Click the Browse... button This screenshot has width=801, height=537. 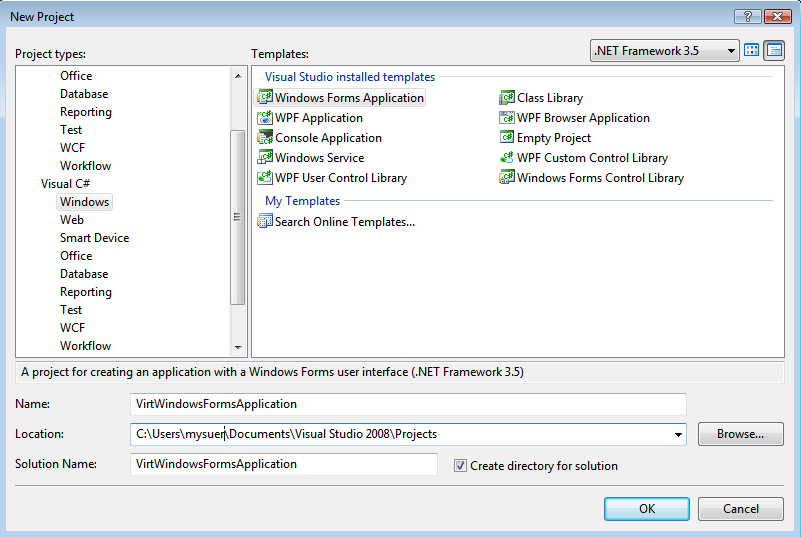[x=741, y=434]
